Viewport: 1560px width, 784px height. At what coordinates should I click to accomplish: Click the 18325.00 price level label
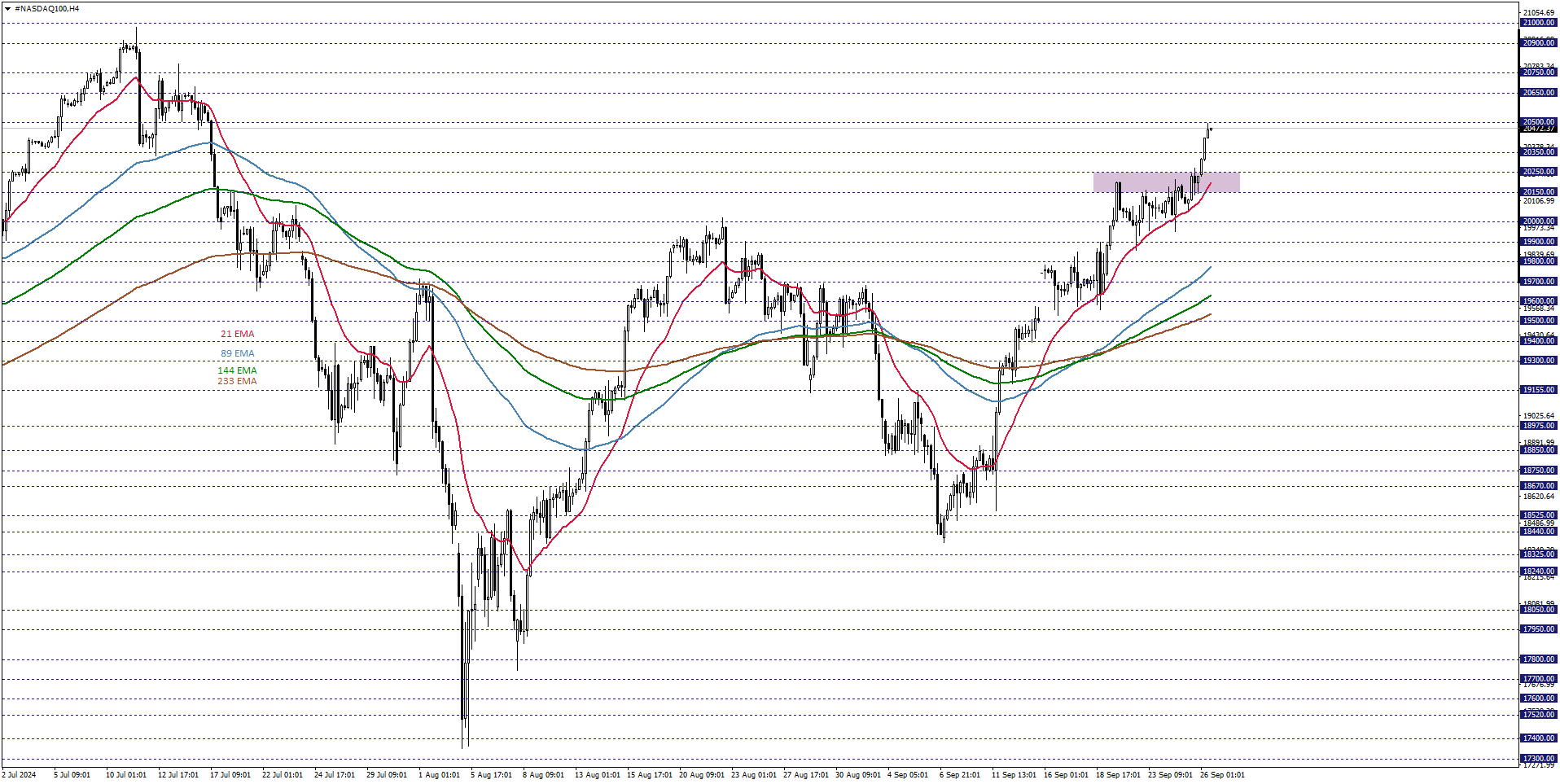click(x=1539, y=554)
